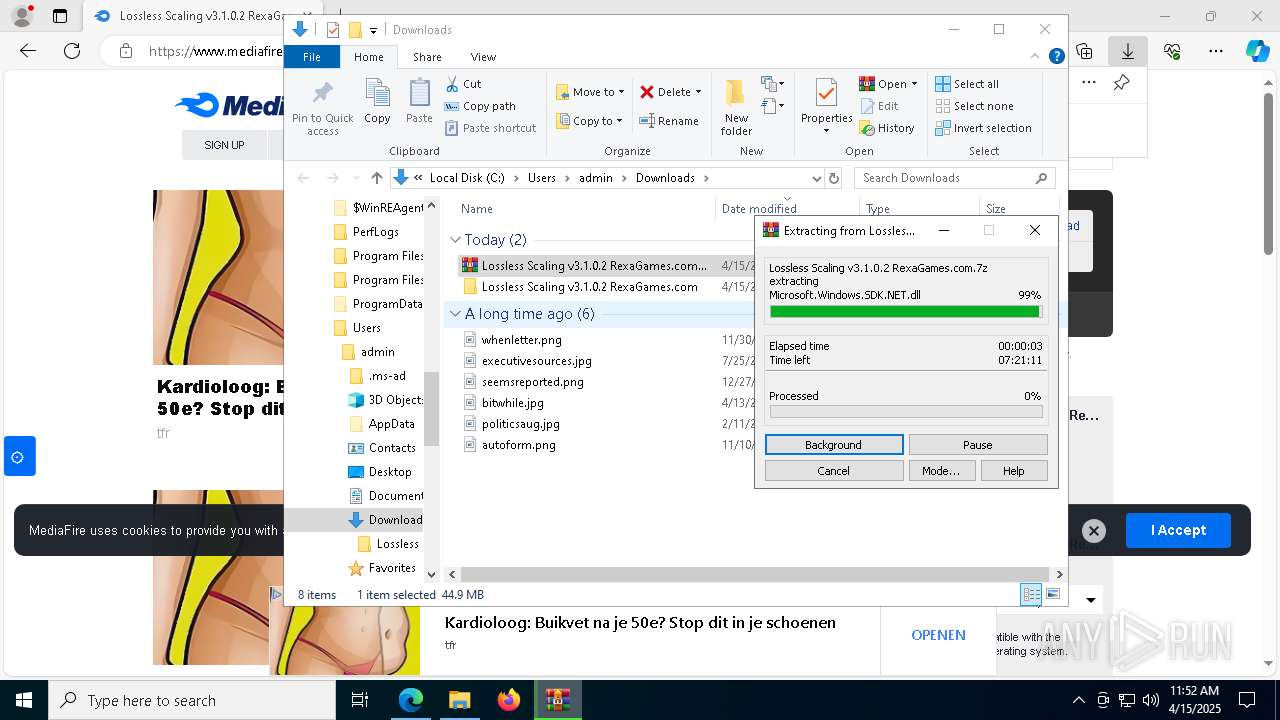Click OPENEN ad link
Screen dimensions: 1280x720
tap(938, 635)
